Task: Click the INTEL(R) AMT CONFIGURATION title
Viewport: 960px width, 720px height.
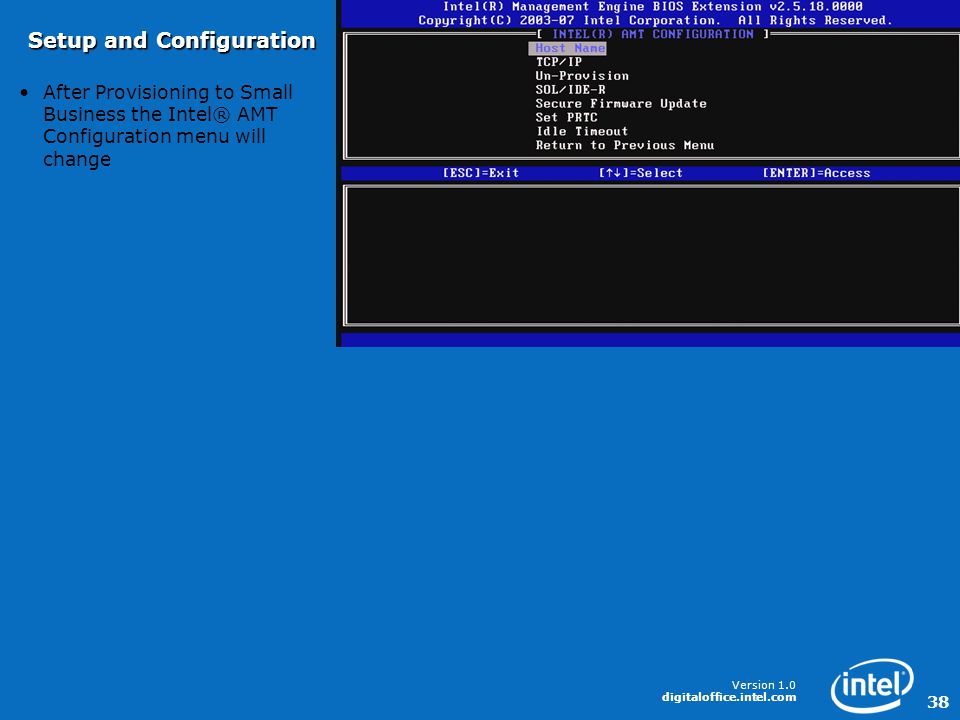Action: [x=653, y=34]
